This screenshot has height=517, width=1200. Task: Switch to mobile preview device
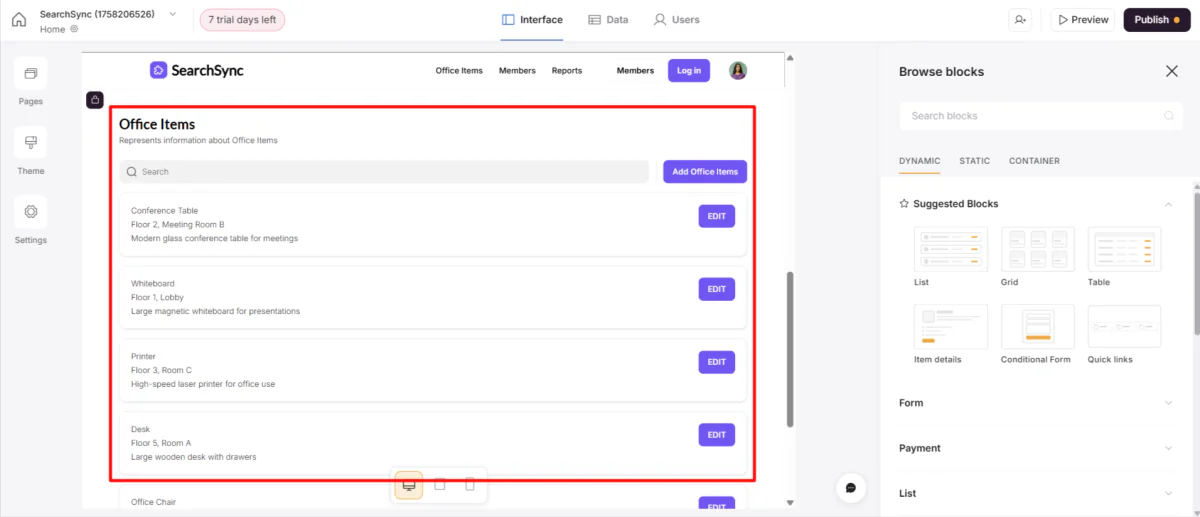(x=470, y=485)
